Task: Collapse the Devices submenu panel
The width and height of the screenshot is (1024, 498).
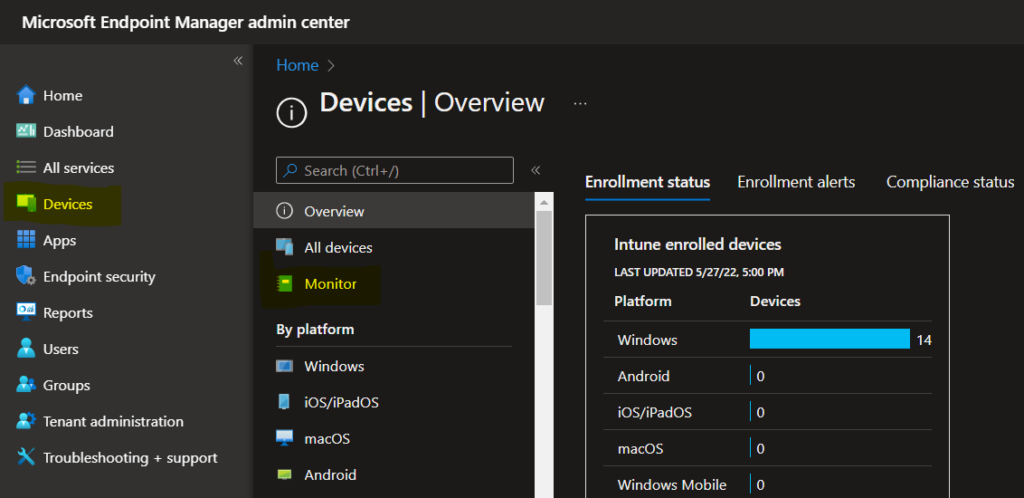Action: coord(536,170)
